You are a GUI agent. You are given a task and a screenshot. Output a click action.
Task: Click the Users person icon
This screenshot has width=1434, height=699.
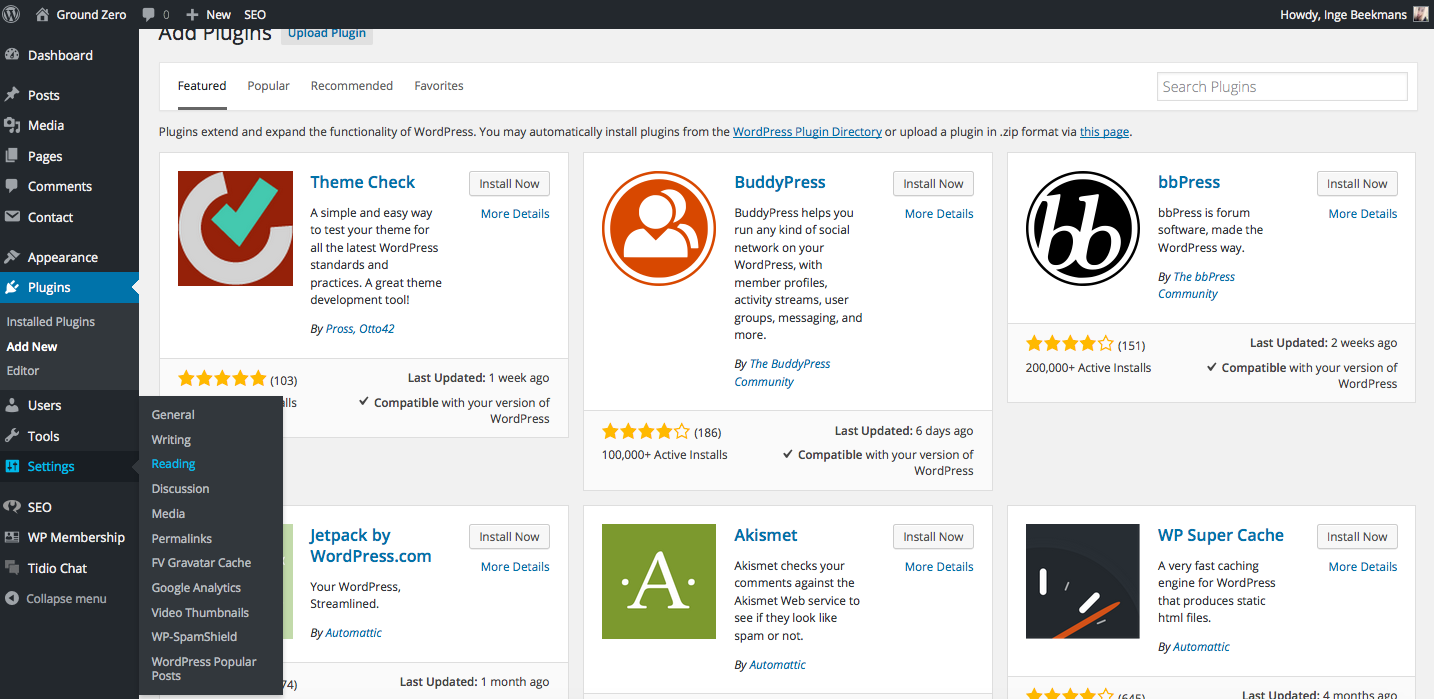click(12, 405)
